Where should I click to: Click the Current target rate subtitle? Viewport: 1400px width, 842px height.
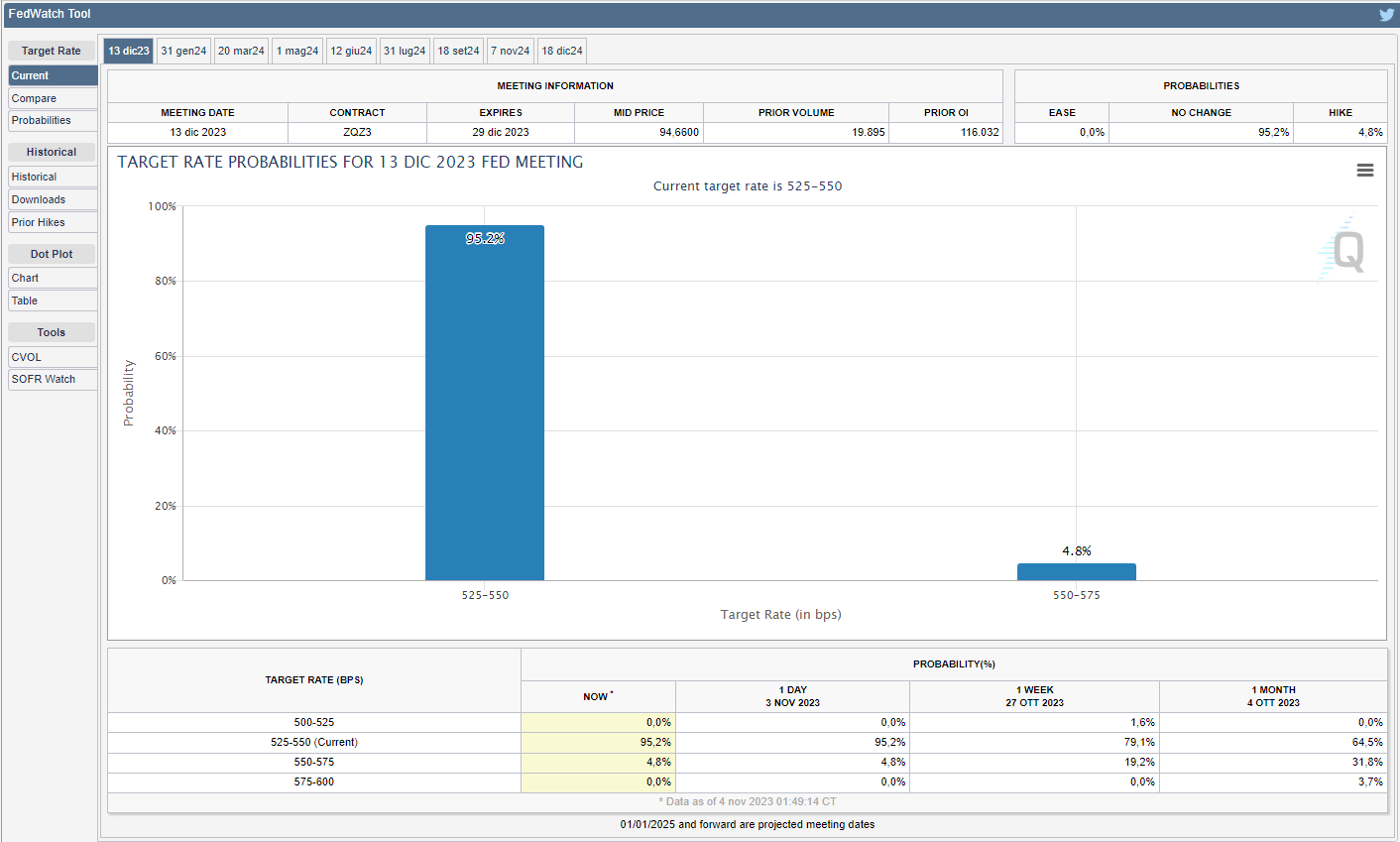tap(748, 186)
